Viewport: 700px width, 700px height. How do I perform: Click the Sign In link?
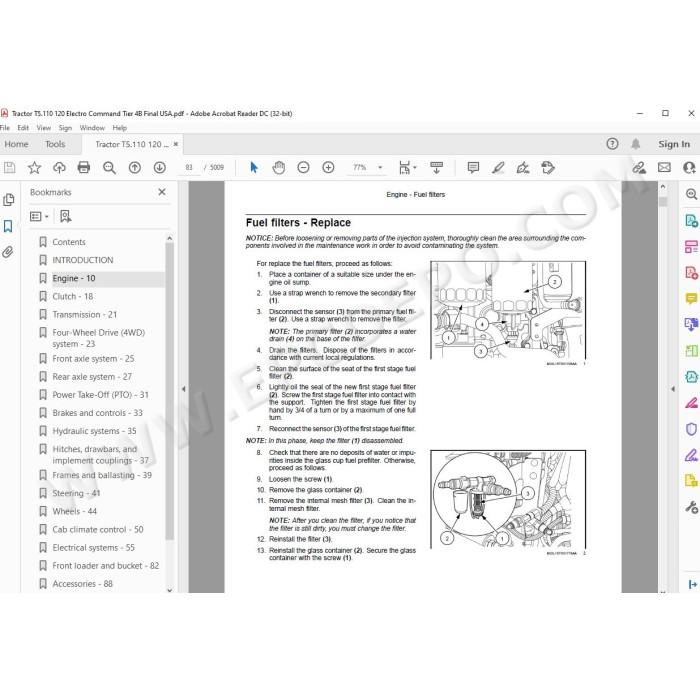[674, 144]
